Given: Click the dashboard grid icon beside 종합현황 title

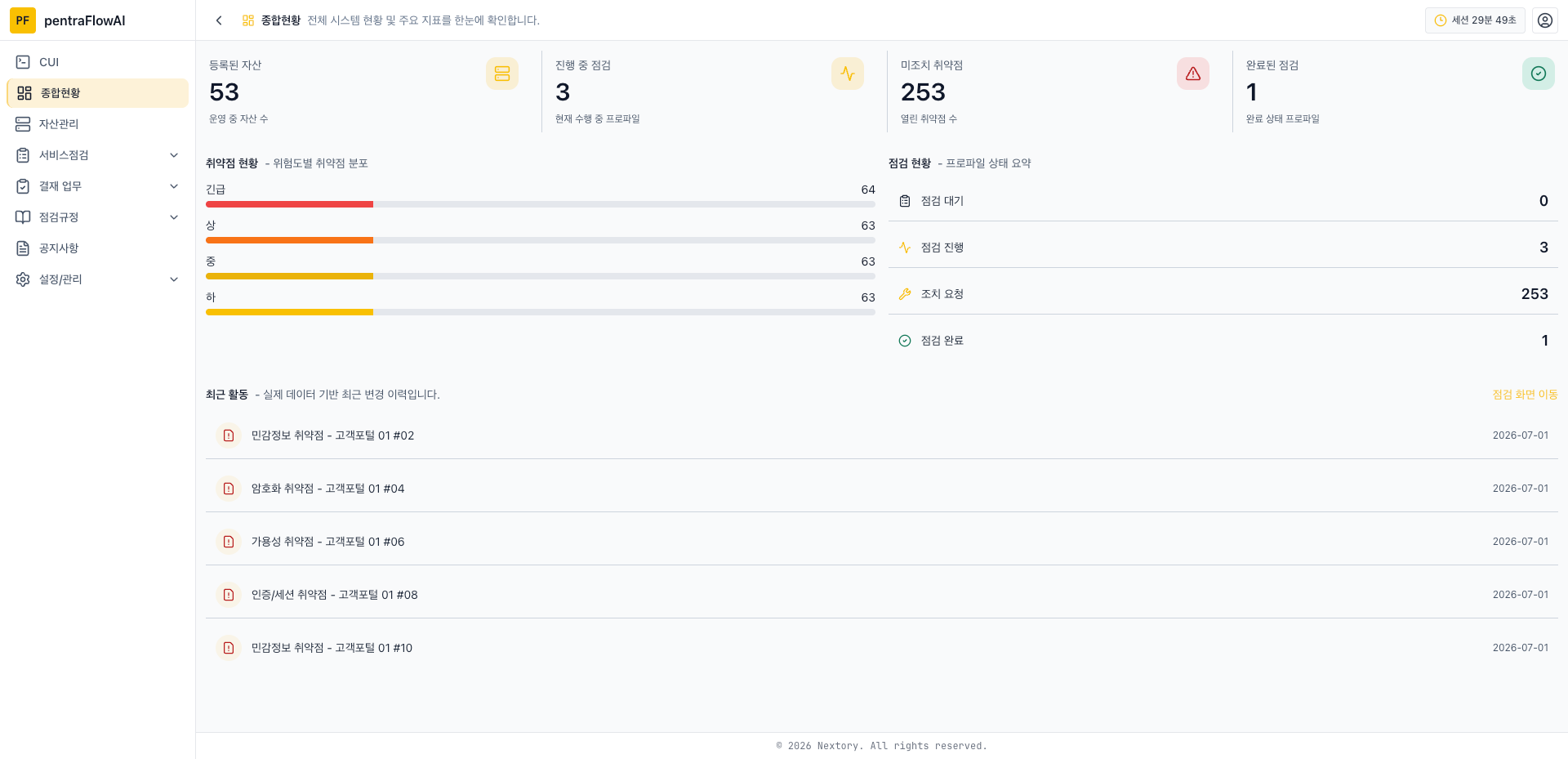Looking at the screenshot, I should pyautogui.click(x=248, y=20).
